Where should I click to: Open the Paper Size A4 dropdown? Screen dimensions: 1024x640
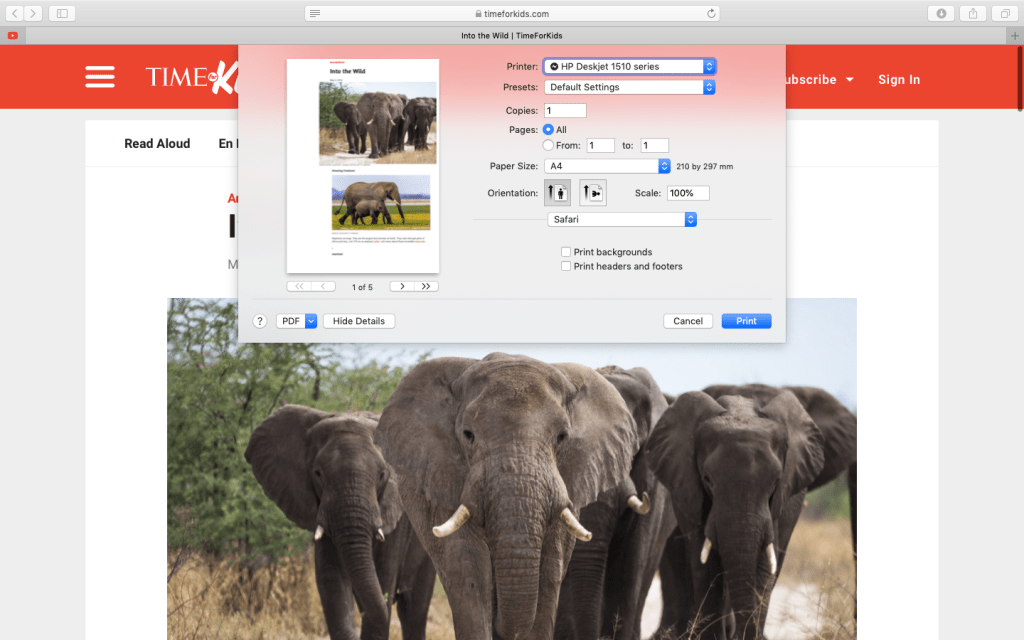click(607, 166)
